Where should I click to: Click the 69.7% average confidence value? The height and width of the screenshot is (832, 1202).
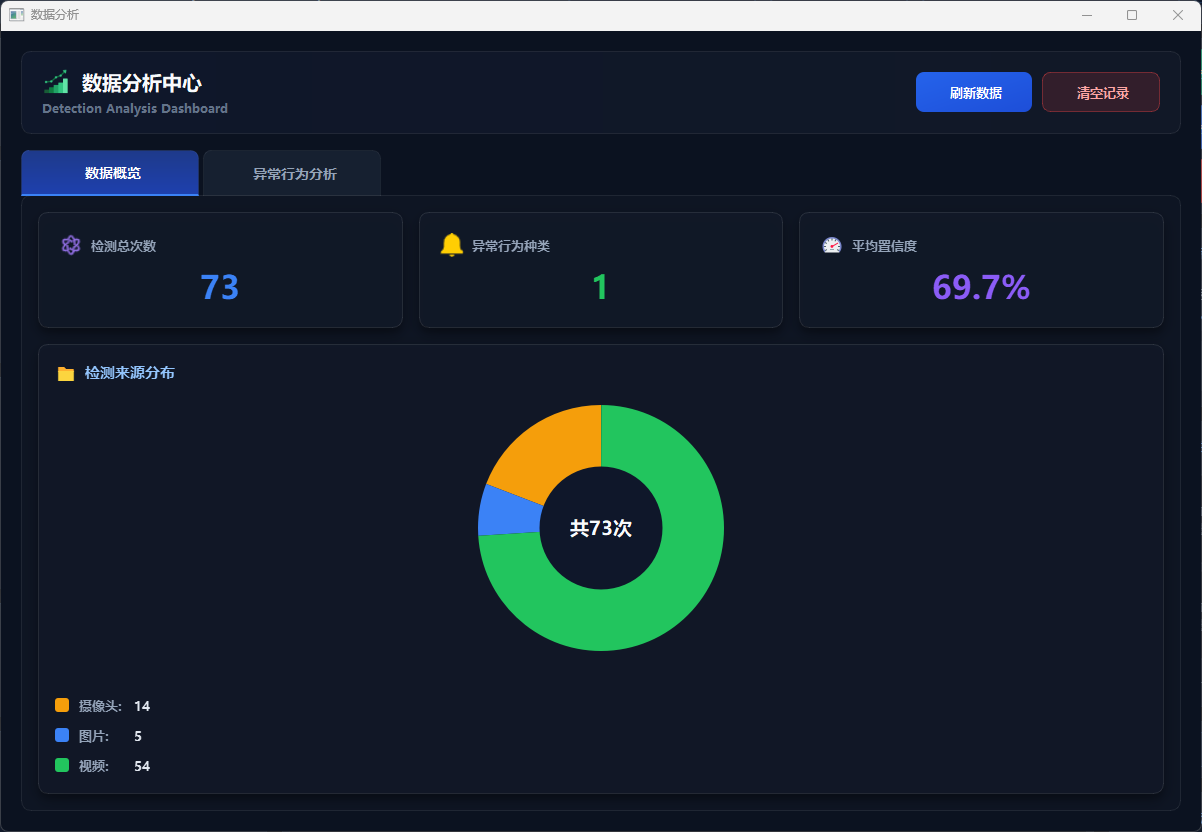click(980, 288)
